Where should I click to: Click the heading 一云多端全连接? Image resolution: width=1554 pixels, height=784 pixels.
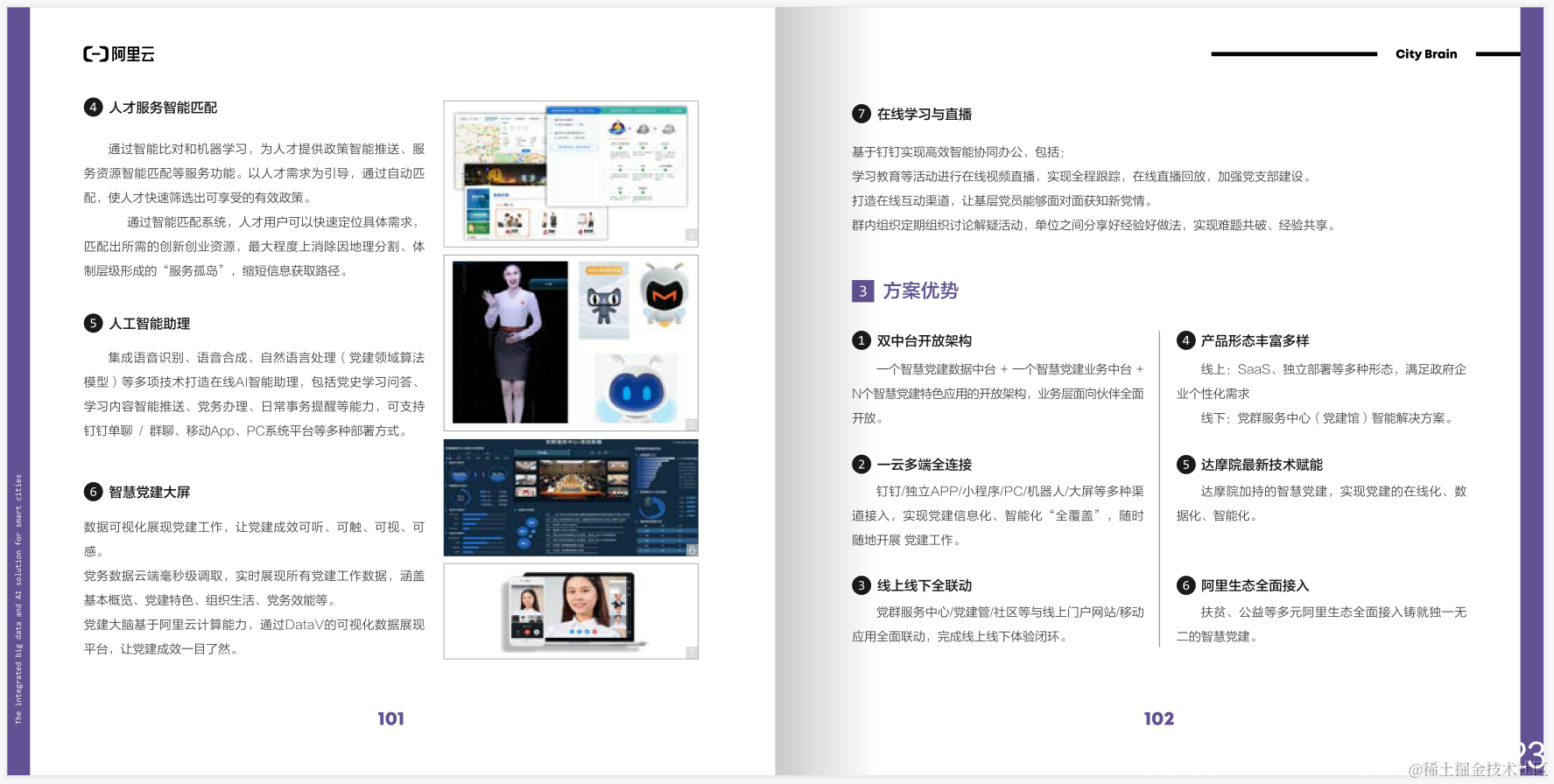pos(925,465)
